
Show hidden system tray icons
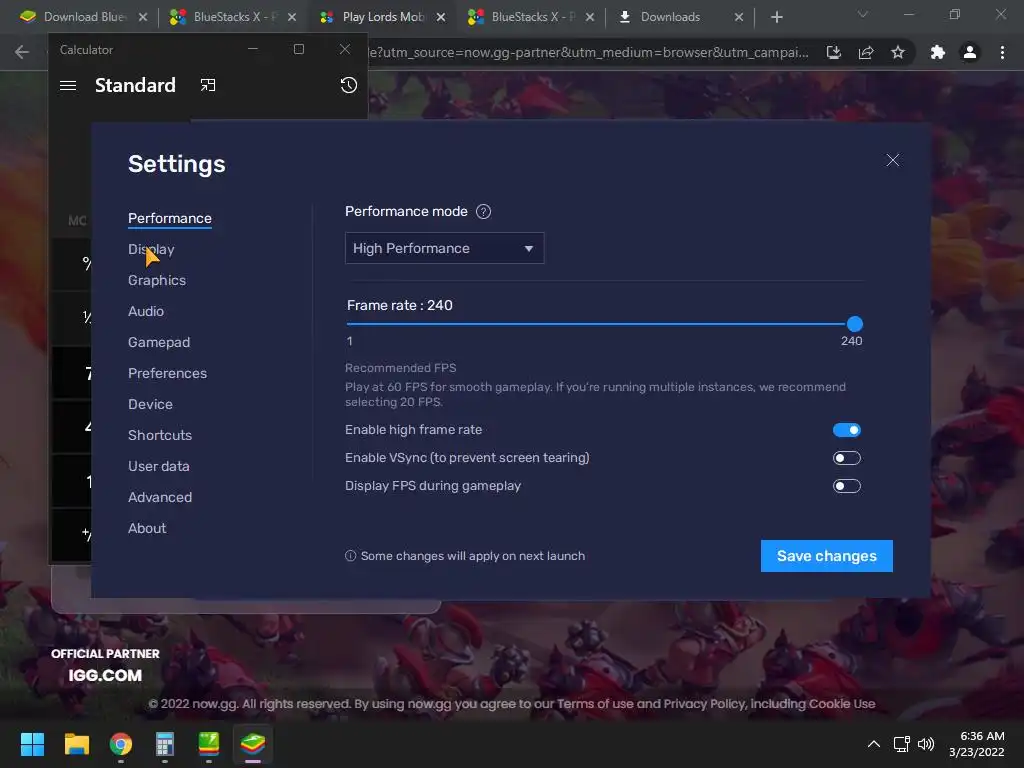[873, 744]
